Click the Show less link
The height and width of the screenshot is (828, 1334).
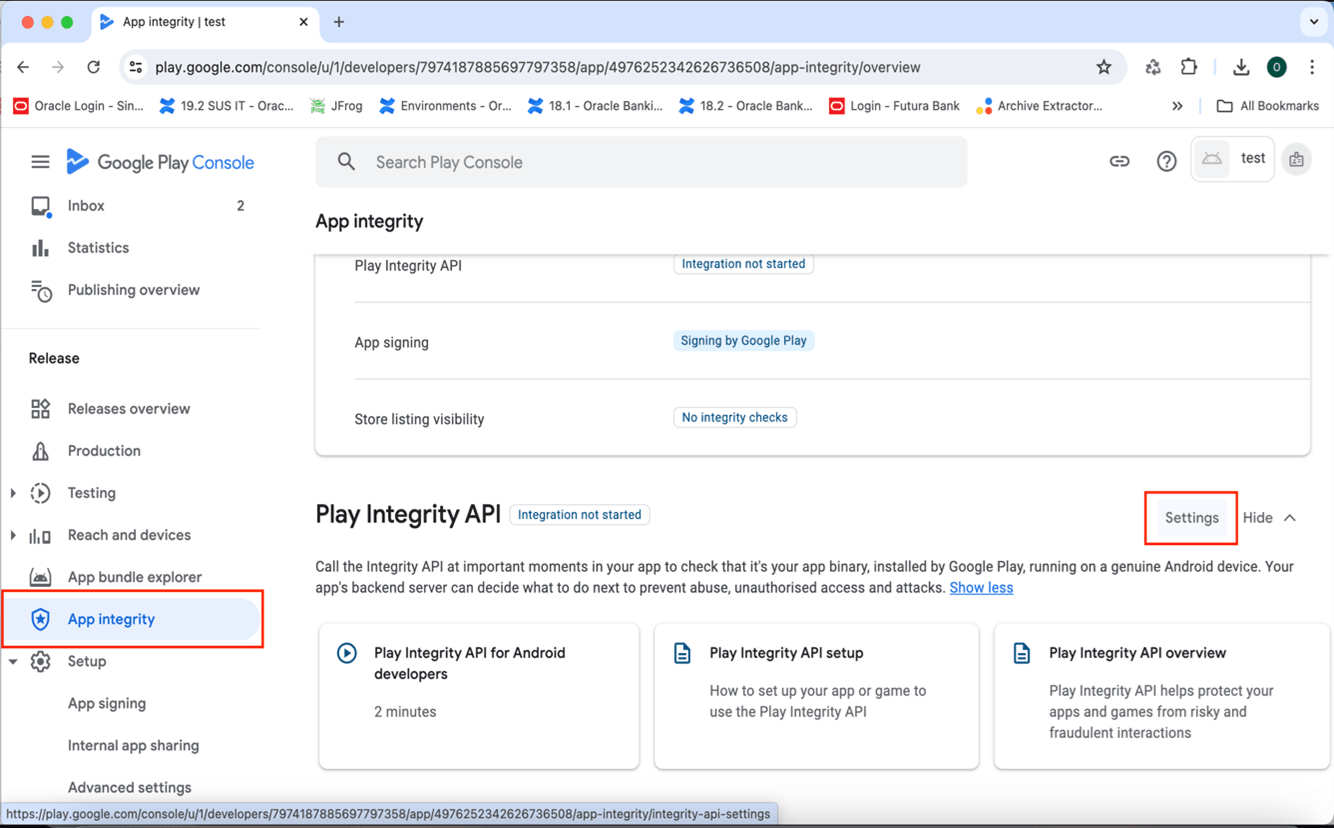981,588
